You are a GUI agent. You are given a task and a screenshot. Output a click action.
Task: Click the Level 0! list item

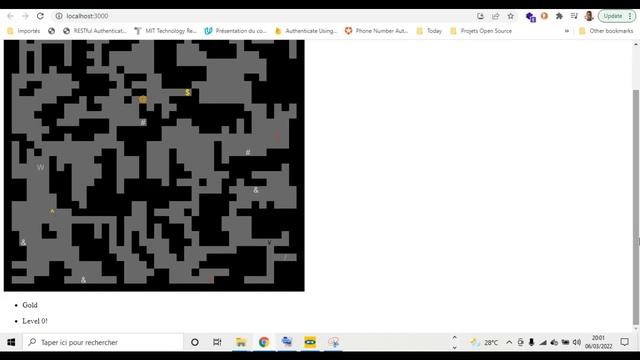click(x=35, y=321)
